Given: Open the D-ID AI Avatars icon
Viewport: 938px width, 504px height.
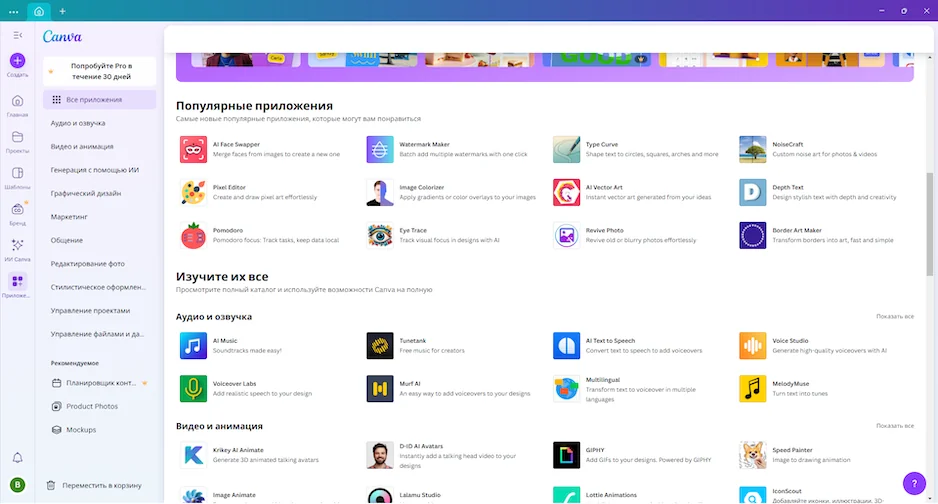Looking at the screenshot, I should 380,455.
